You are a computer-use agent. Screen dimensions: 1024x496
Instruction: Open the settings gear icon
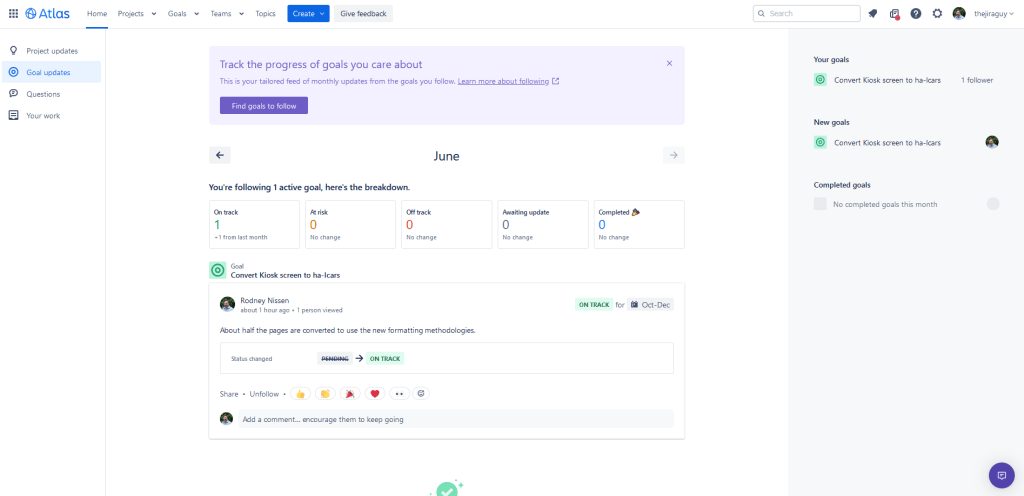tap(937, 14)
